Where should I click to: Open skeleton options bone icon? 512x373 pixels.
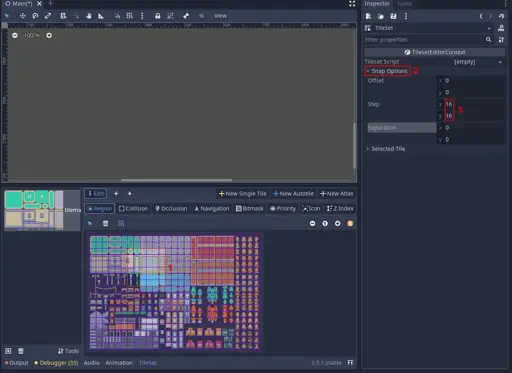click(186, 16)
